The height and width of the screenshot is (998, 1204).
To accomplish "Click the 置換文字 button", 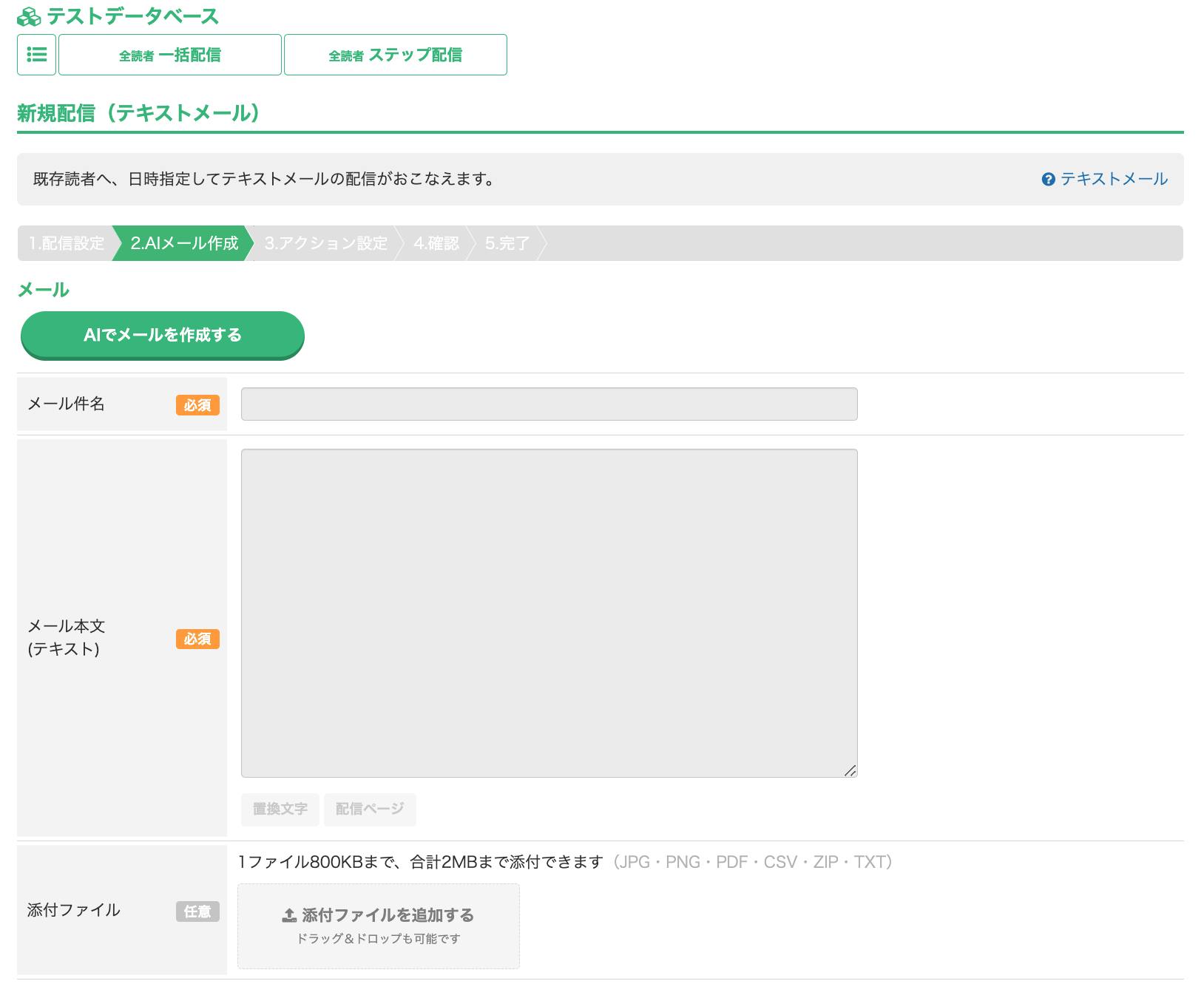I will pos(280,809).
